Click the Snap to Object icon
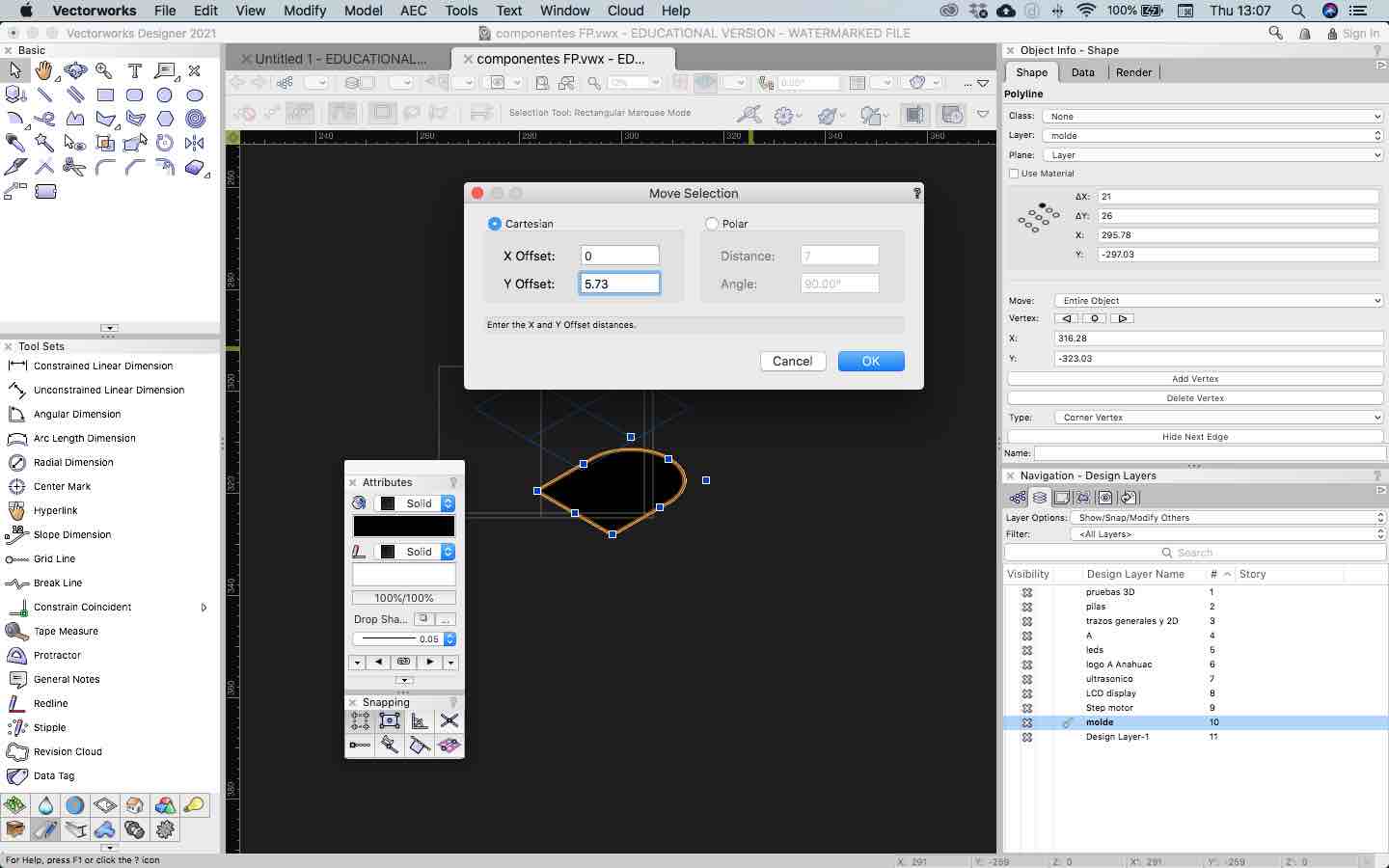 click(390, 720)
